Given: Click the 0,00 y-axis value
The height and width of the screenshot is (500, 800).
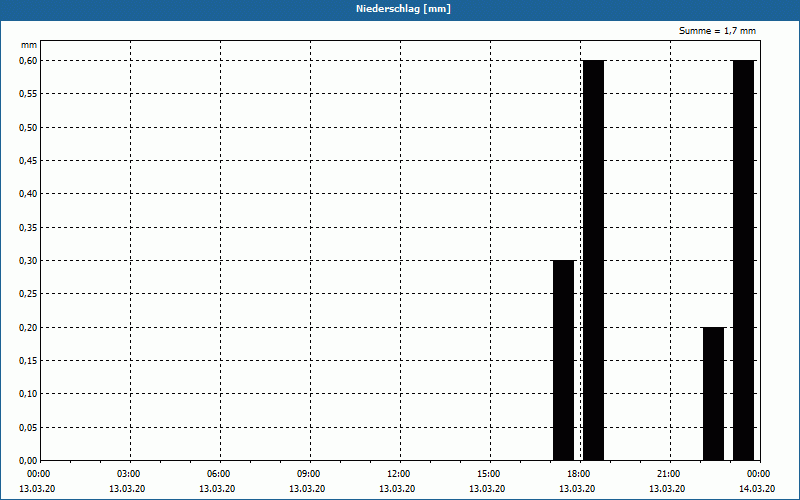Looking at the screenshot, I should [x=28, y=460].
